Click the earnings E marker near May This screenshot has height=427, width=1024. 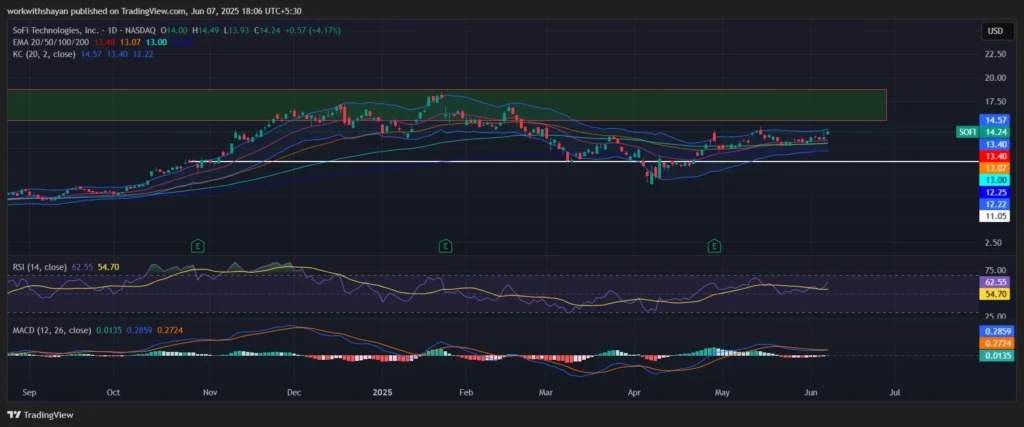[714, 246]
